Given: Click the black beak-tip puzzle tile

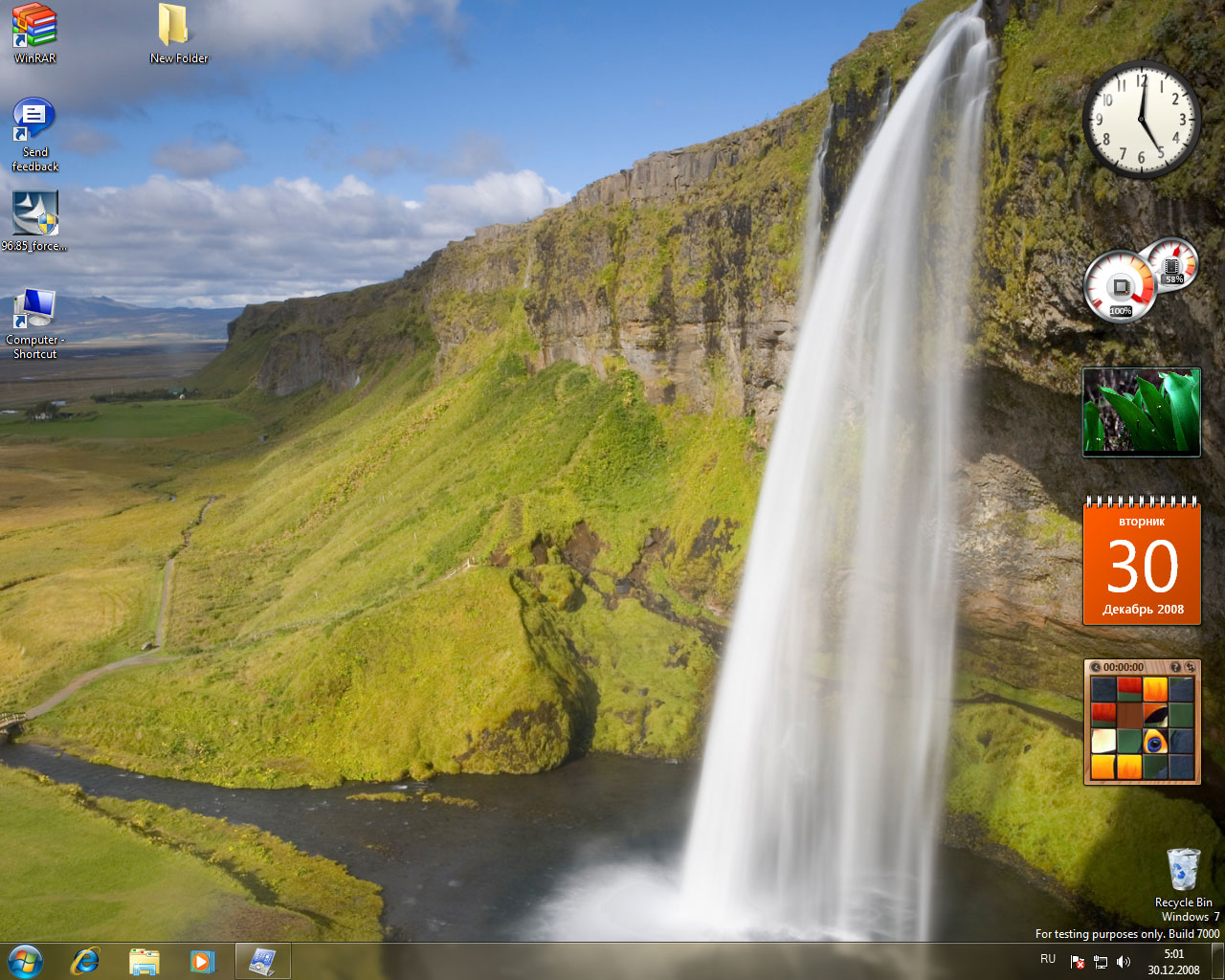Looking at the screenshot, I should click(x=1155, y=715).
